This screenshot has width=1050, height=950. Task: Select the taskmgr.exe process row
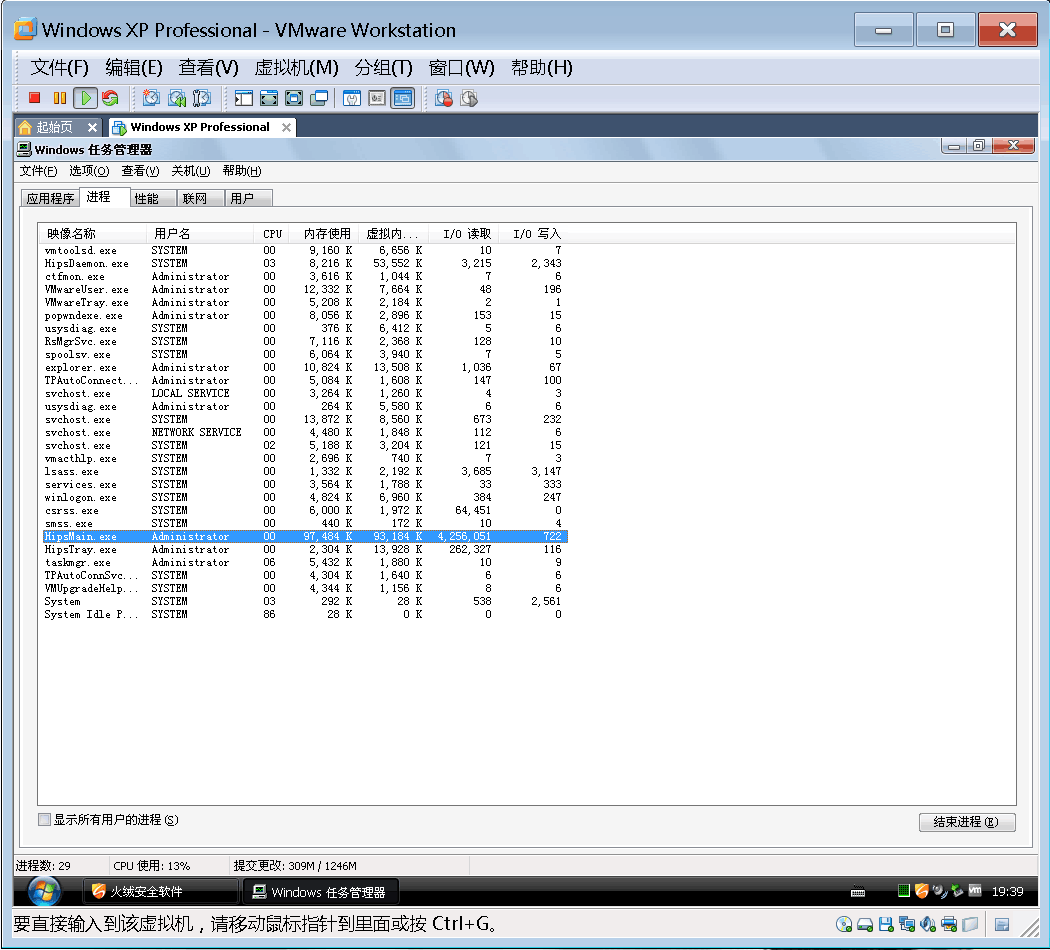click(x=305, y=562)
